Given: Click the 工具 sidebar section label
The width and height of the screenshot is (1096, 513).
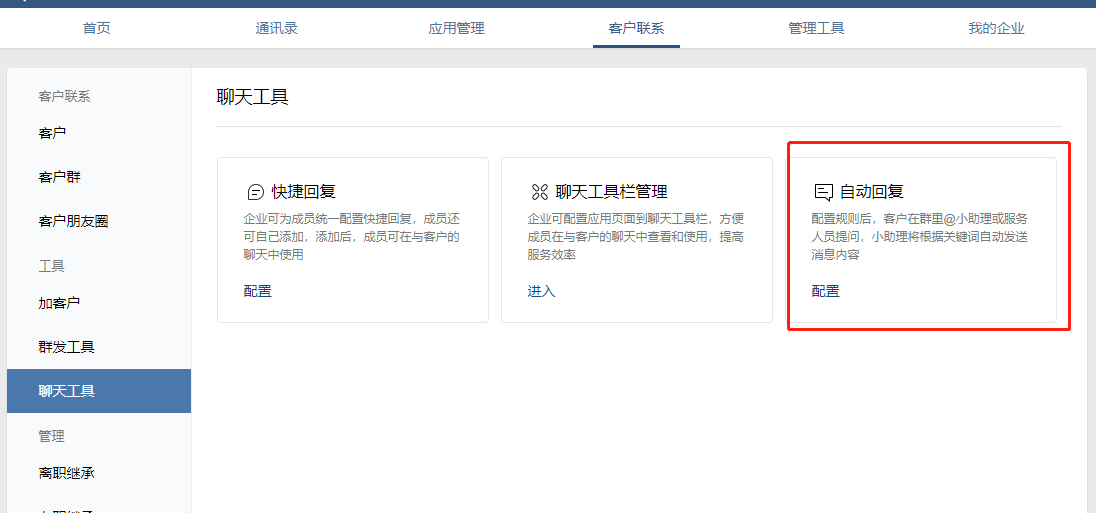Looking at the screenshot, I should (x=51, y=266).
